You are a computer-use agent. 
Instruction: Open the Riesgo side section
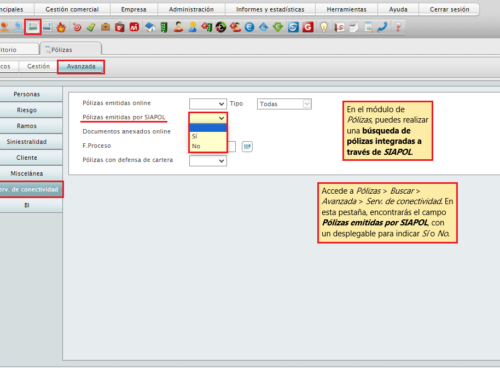tap(31, 110)
